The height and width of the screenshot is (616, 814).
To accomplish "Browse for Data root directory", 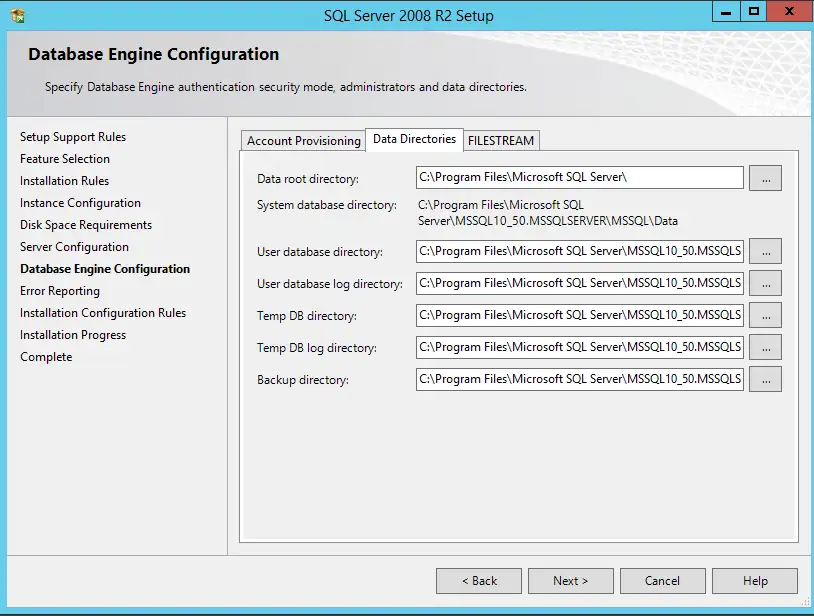I will 765,177.
